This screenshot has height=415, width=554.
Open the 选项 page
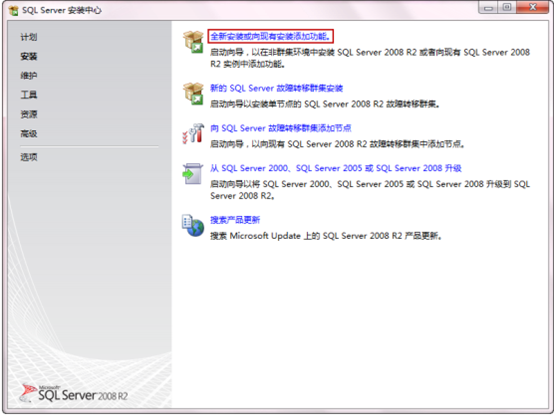tap(29, 157)
